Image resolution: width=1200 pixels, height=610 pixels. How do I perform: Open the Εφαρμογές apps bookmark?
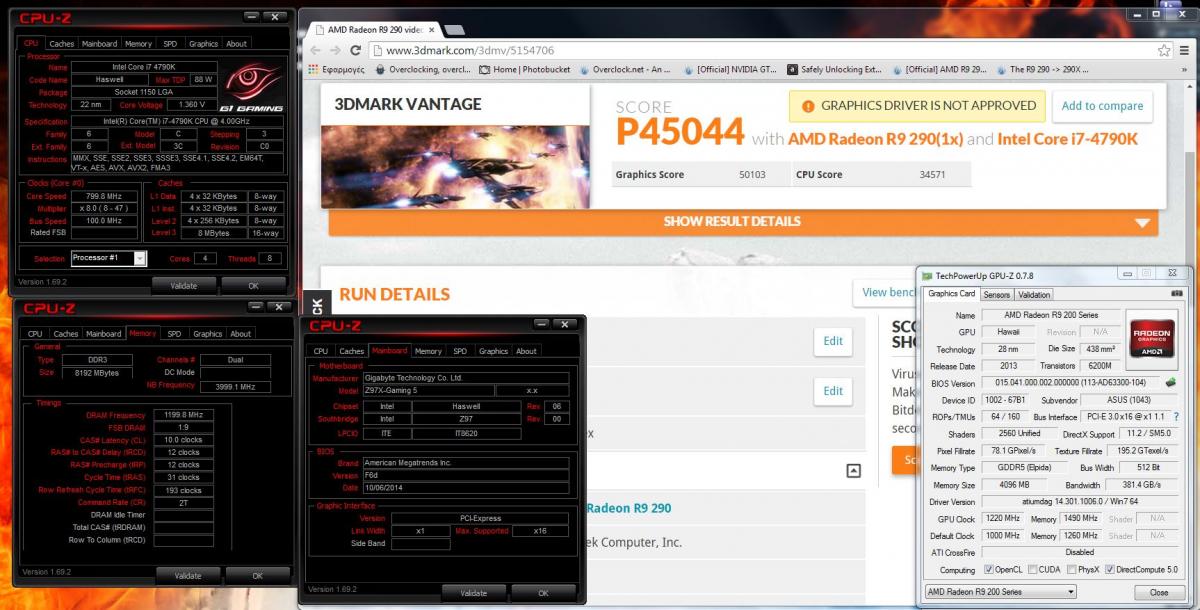click(x=335, y=70)
